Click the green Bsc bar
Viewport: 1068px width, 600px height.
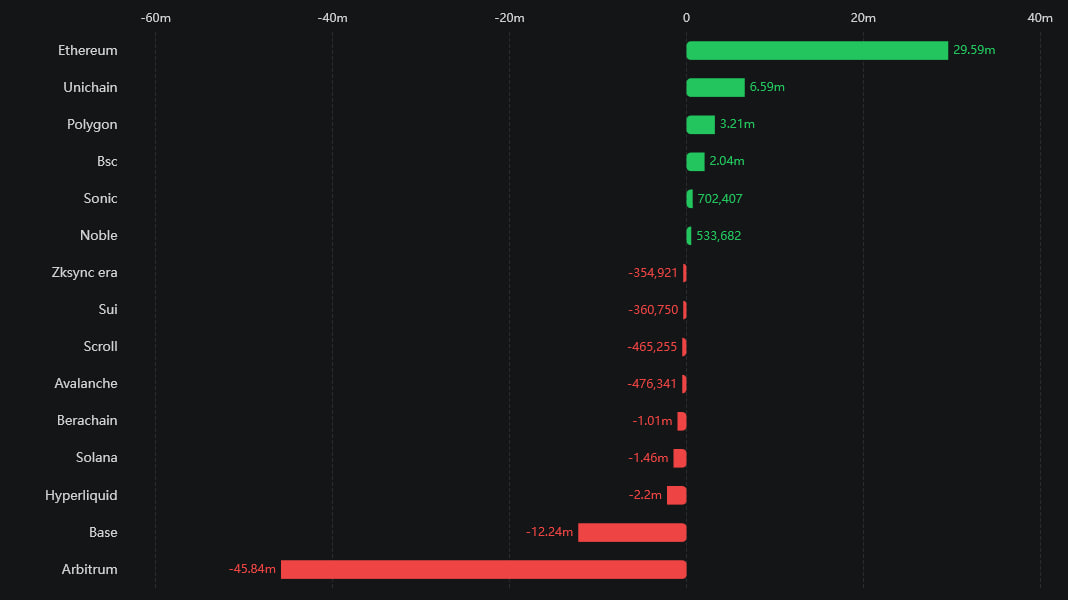[x=695, y=161]
